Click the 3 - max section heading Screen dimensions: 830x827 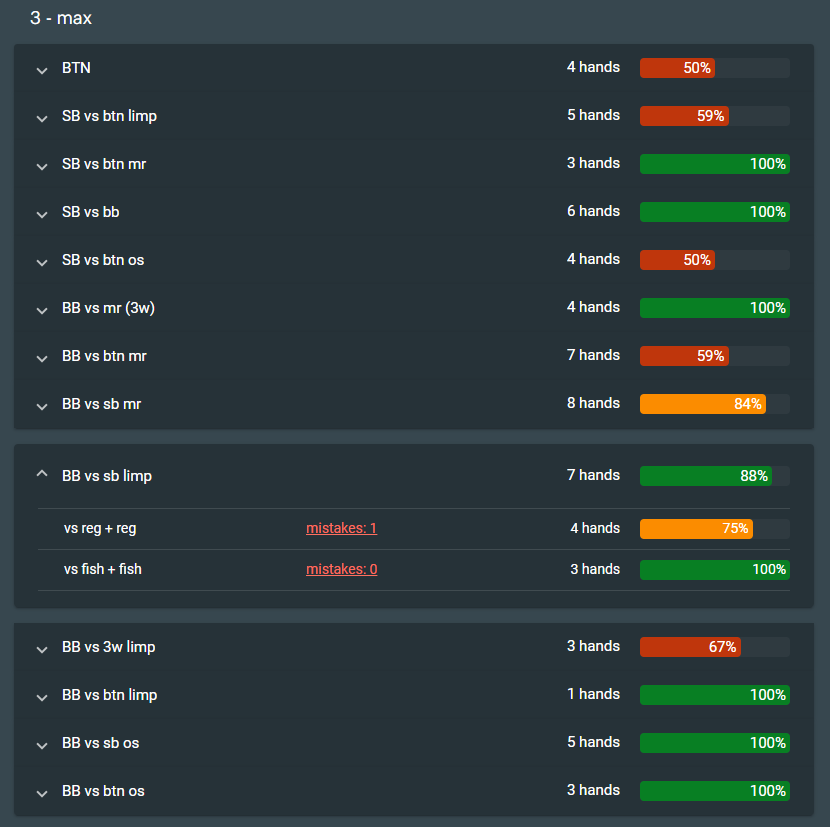(61, 18)
